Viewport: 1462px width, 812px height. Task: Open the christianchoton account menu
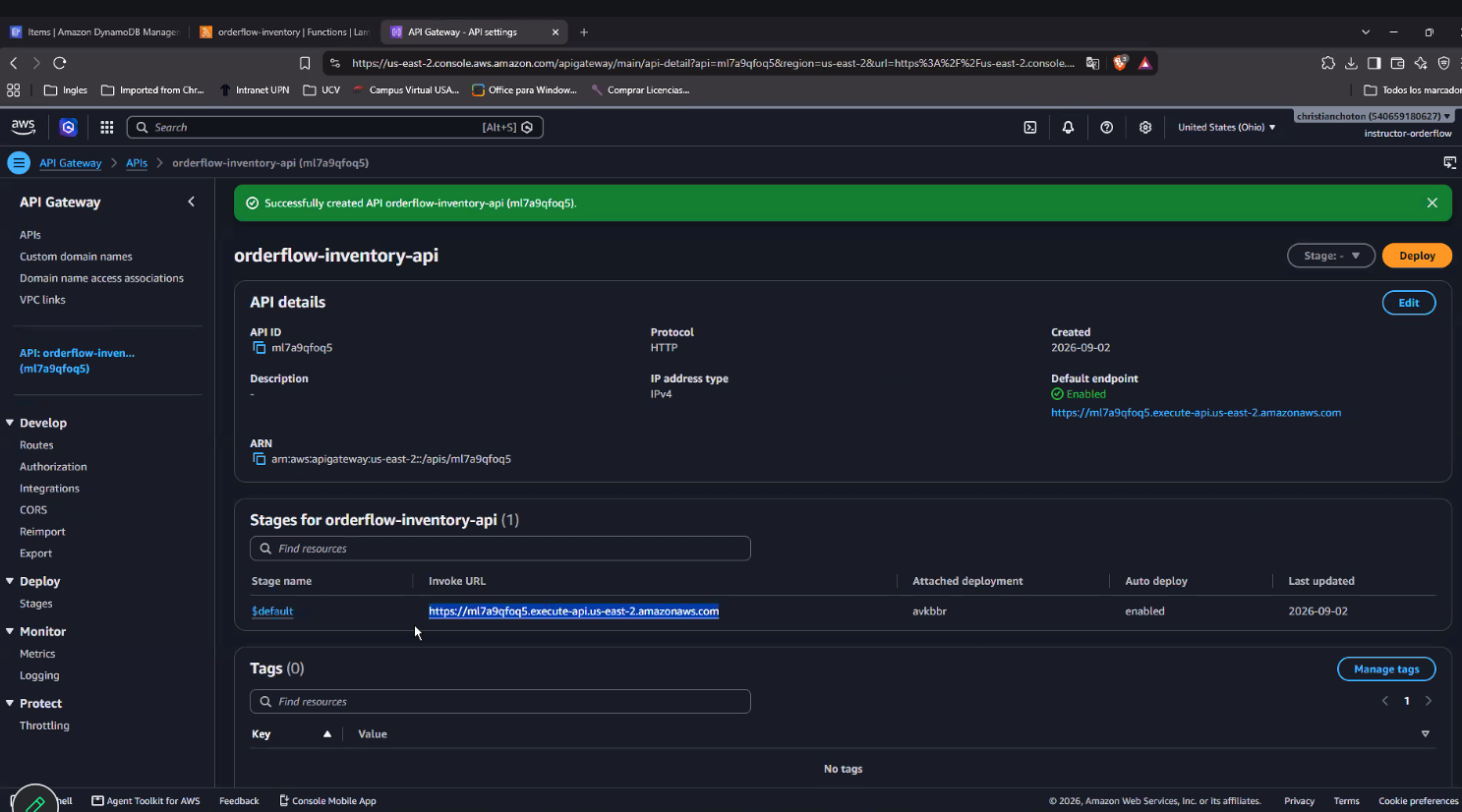(1374, 116)
